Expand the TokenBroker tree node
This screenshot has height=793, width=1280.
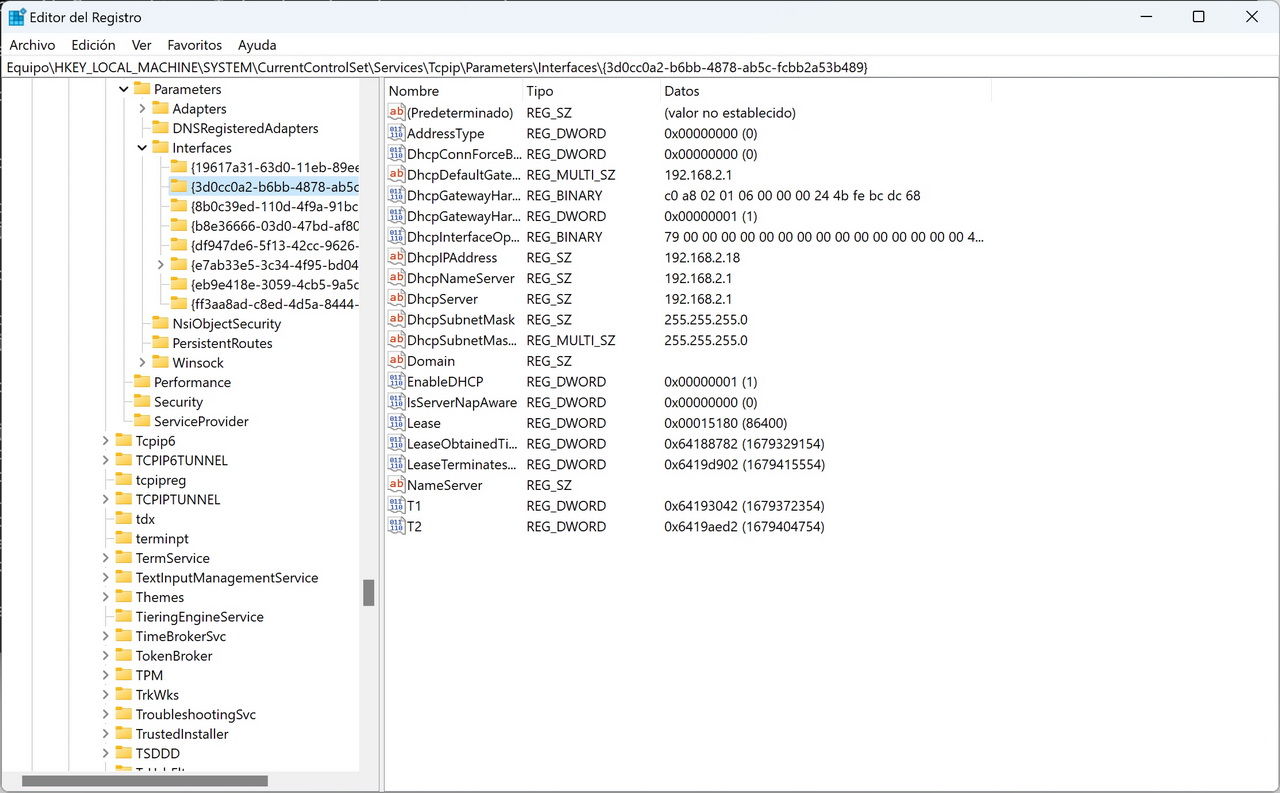point(105,656)
